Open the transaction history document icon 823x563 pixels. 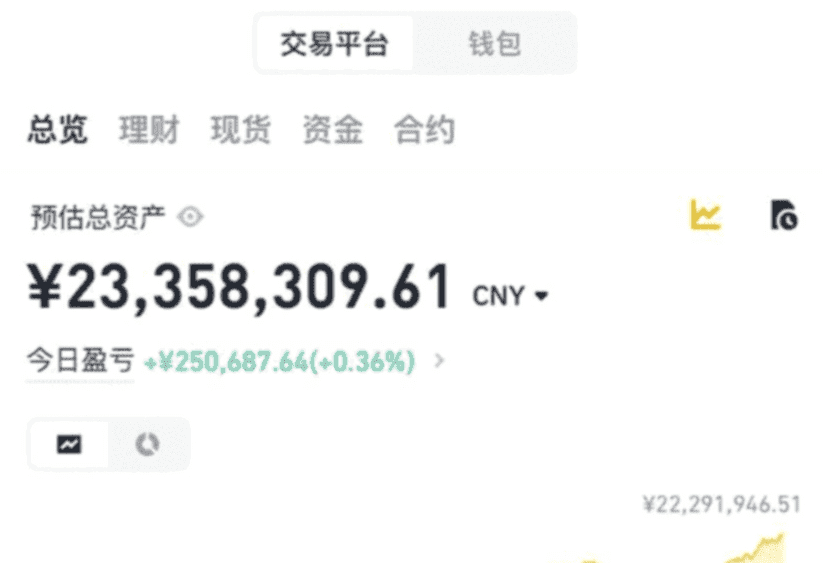click(x=784, y=215)
